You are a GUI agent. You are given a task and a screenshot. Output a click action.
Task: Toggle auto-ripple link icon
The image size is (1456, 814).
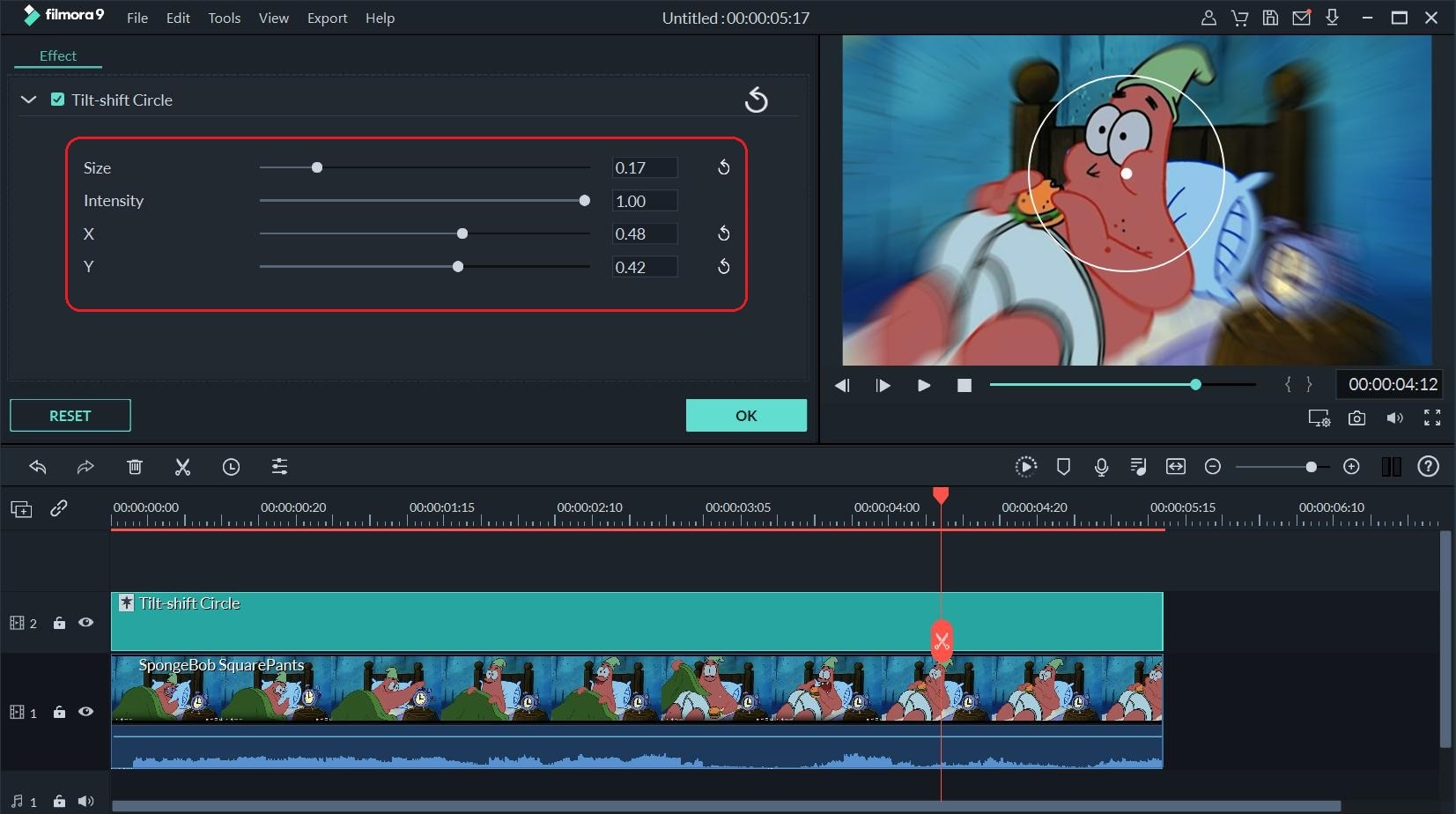tap(59, 508)
